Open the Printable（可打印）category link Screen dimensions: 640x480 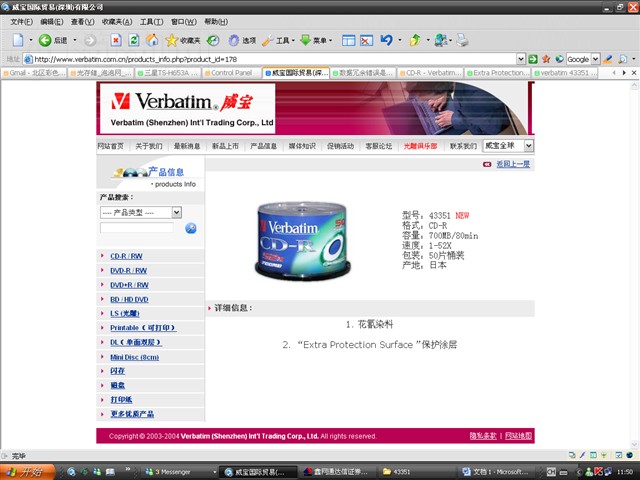click(143, 328)
